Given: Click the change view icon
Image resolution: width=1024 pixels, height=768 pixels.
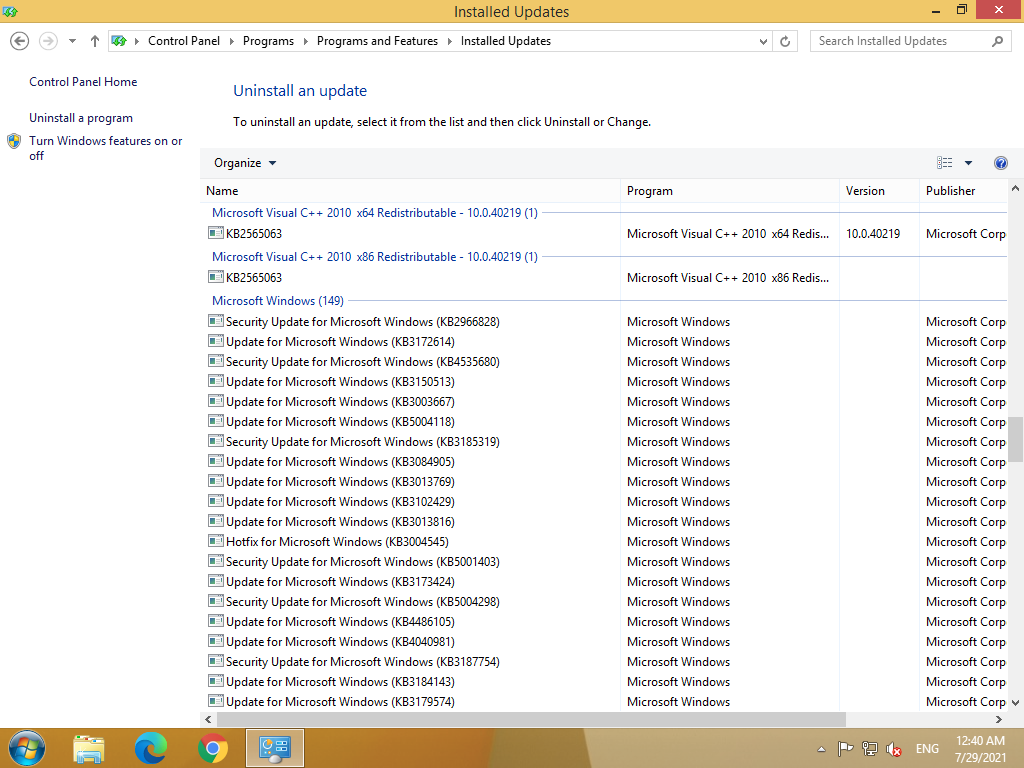Looking at the screenshot, I should click(945, 163).
